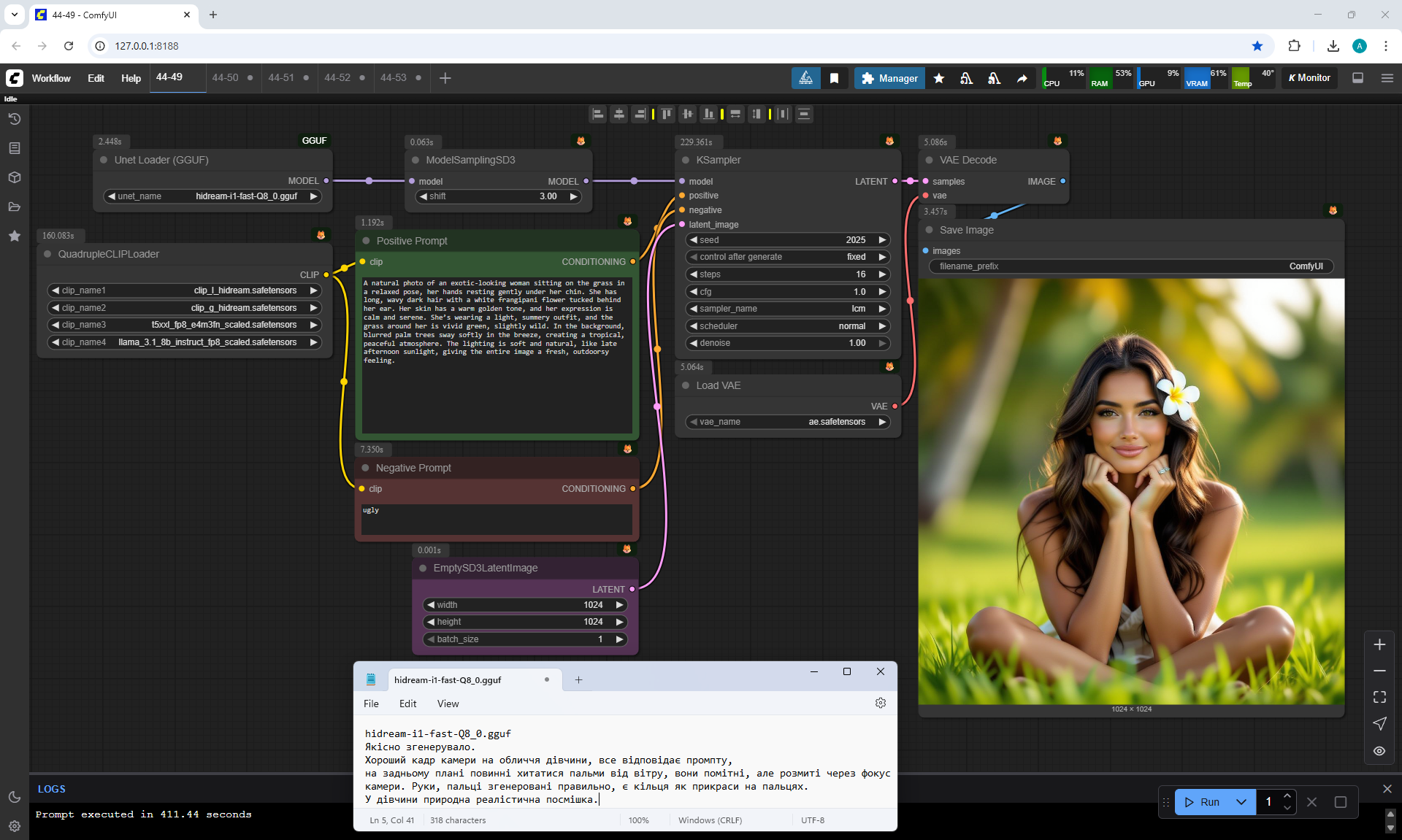Screen dimensions: 1402x840
Task: Open the vae_name ae.safetensors selector
Action: pos(788,422)
